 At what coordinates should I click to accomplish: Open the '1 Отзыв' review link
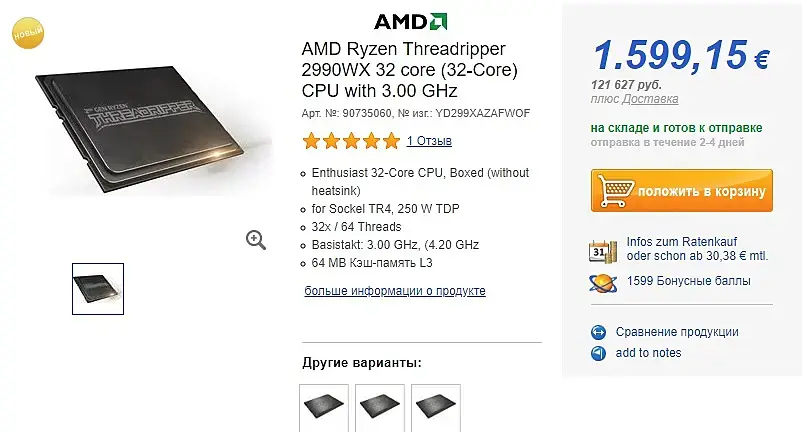click(429, 141)
